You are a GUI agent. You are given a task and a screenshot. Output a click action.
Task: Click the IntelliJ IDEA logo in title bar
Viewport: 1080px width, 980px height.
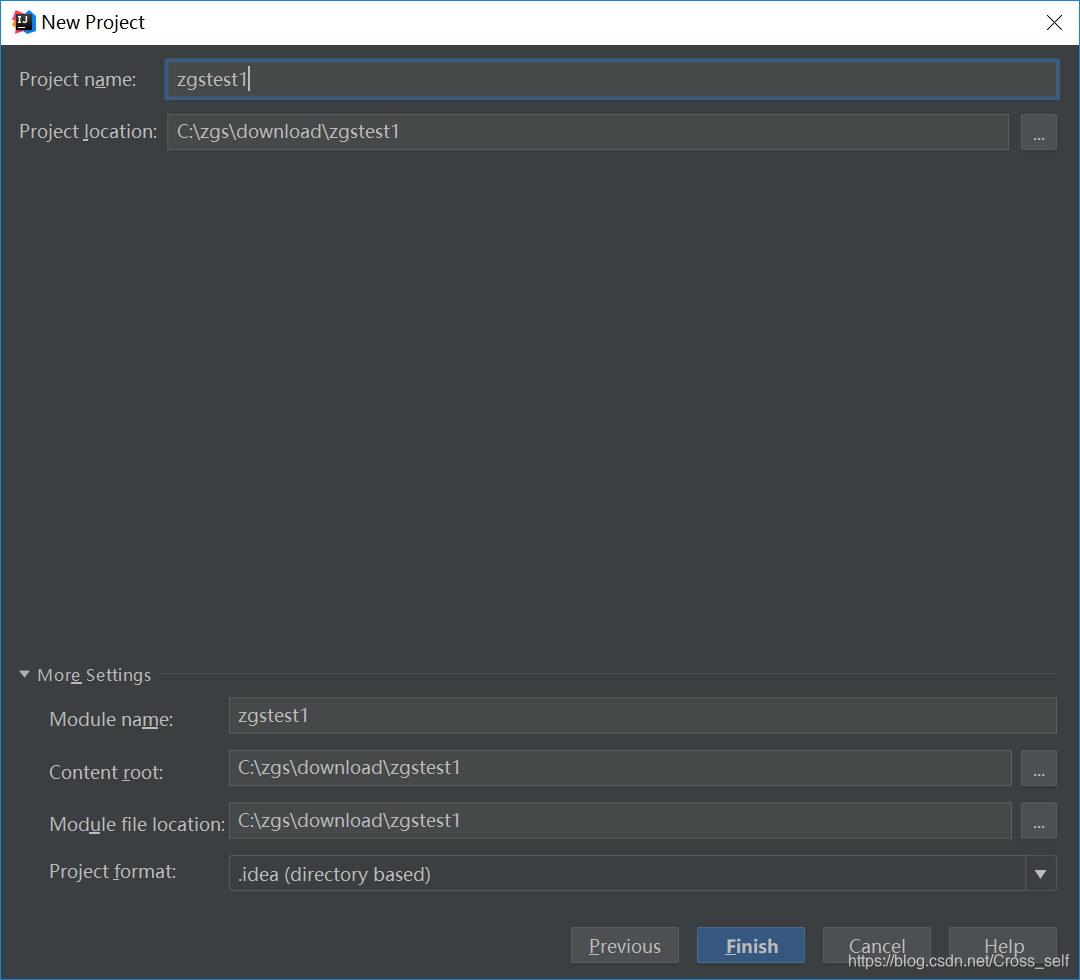24,23
